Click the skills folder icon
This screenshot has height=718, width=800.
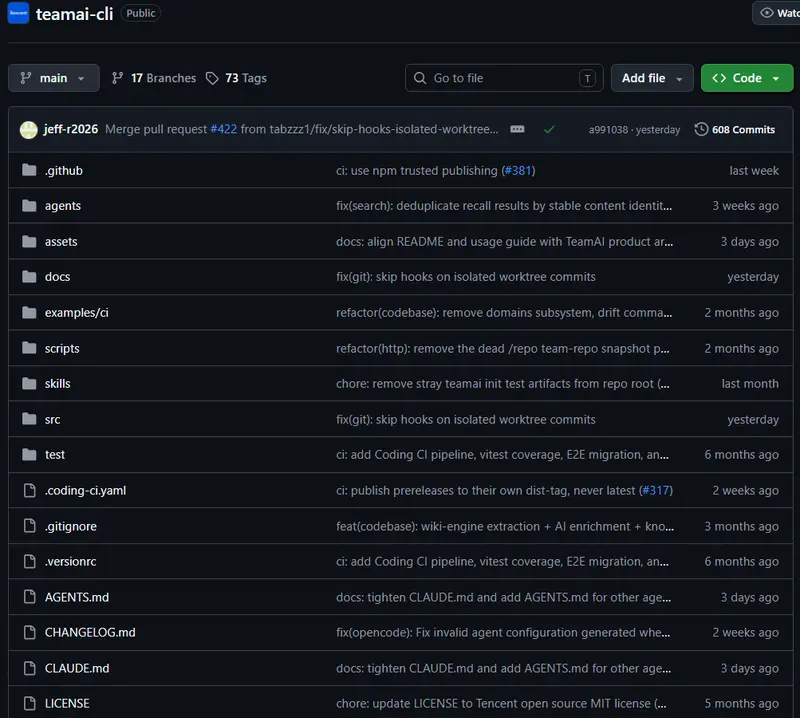click(x=30, y=383)
